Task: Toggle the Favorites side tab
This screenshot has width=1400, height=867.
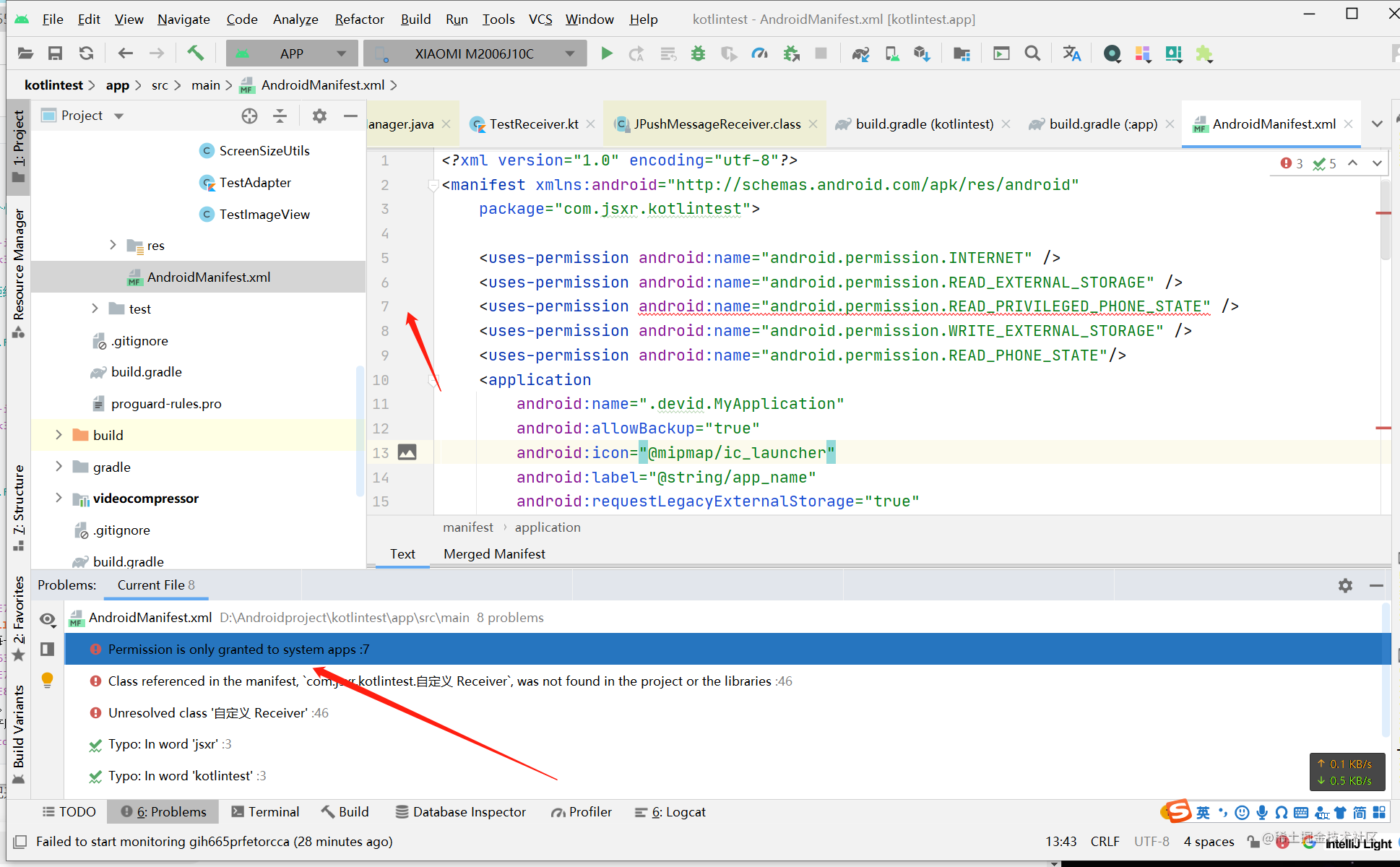Action: 19,618
